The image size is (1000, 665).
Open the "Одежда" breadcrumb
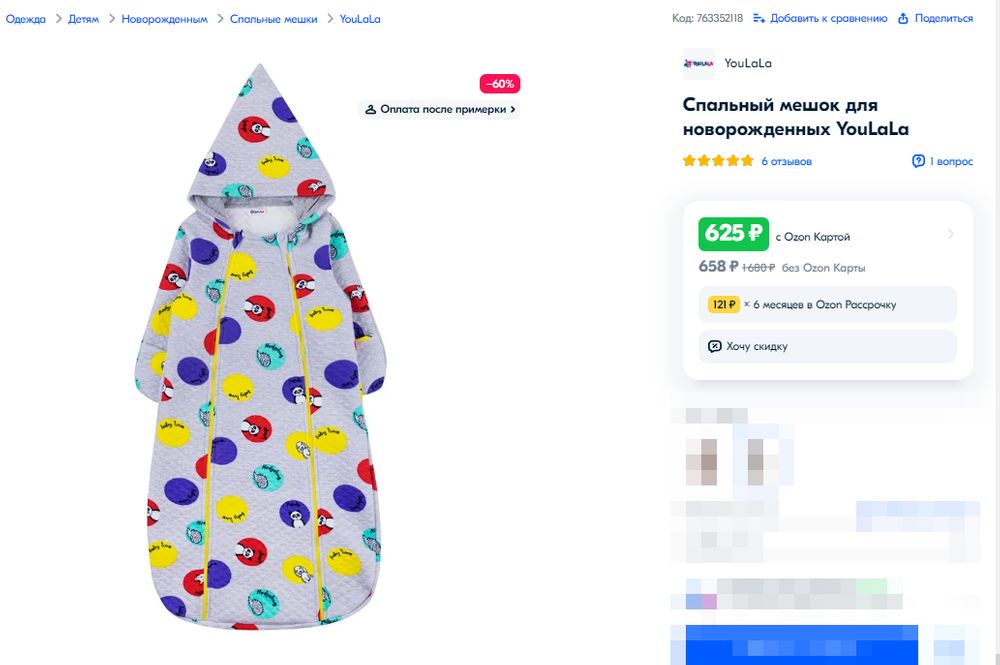(26, 19)
